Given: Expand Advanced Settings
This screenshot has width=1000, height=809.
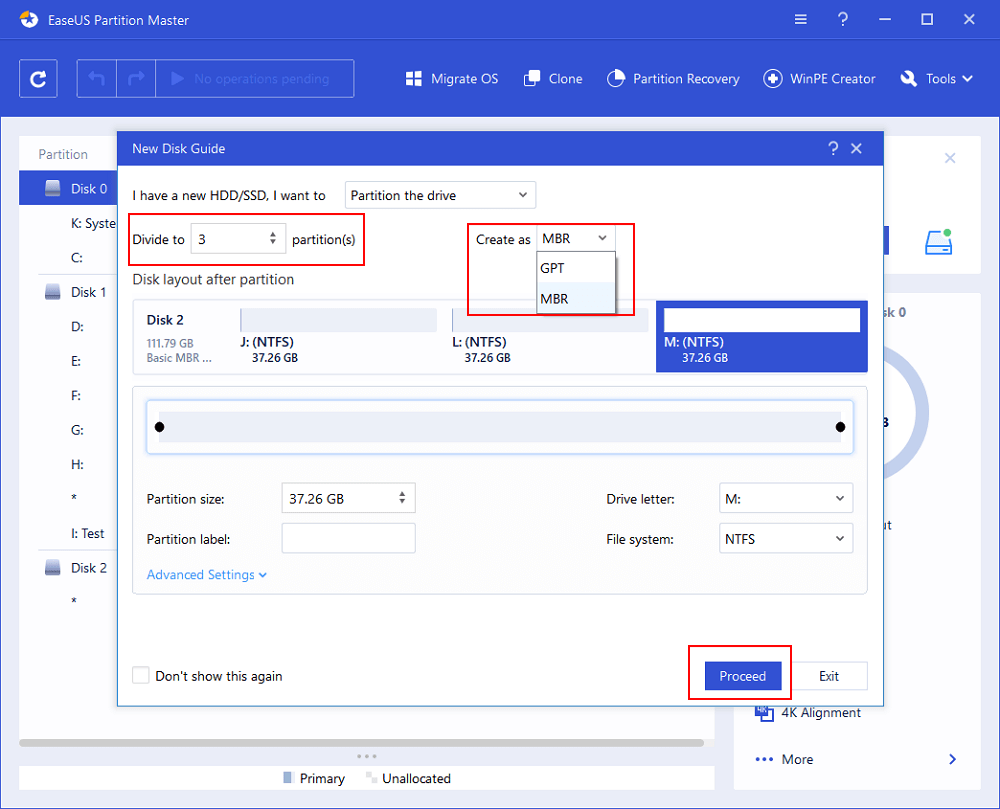Looking at the screenshot, I should tap(207, 575).
